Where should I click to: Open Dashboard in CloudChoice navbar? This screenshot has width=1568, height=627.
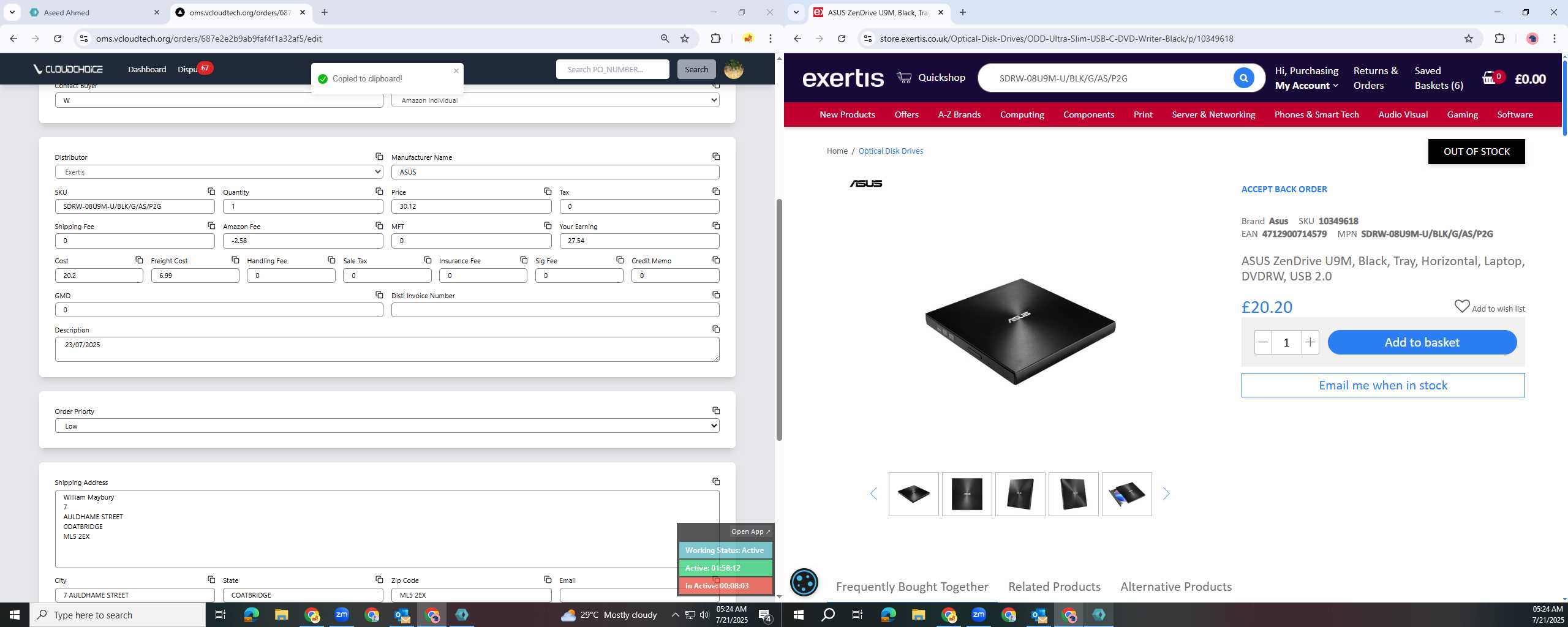coord(147,70)
